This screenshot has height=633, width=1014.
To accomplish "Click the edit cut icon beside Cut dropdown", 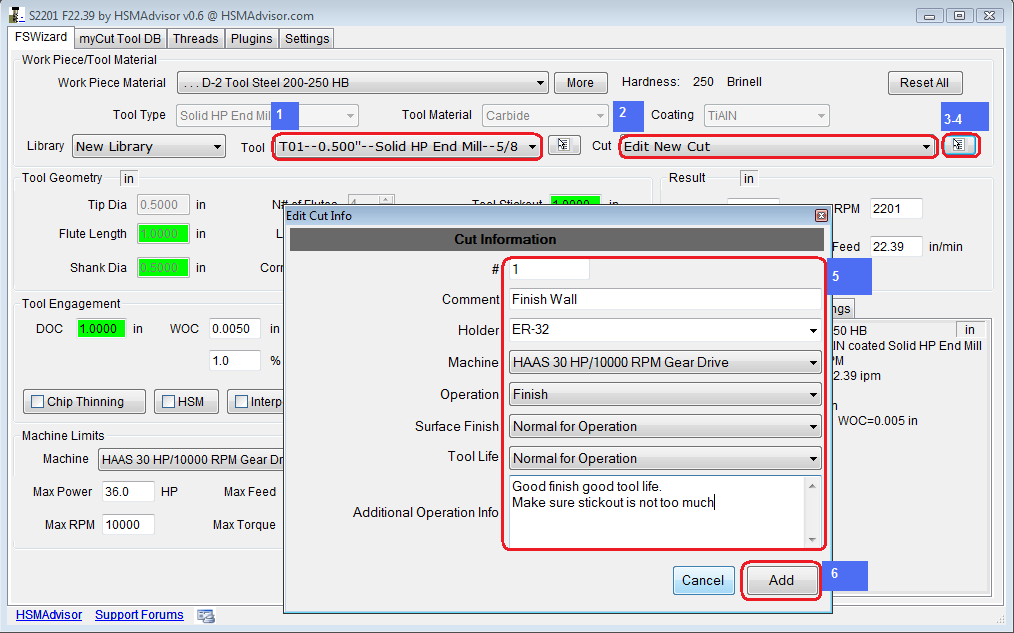I will coord(959,145).
